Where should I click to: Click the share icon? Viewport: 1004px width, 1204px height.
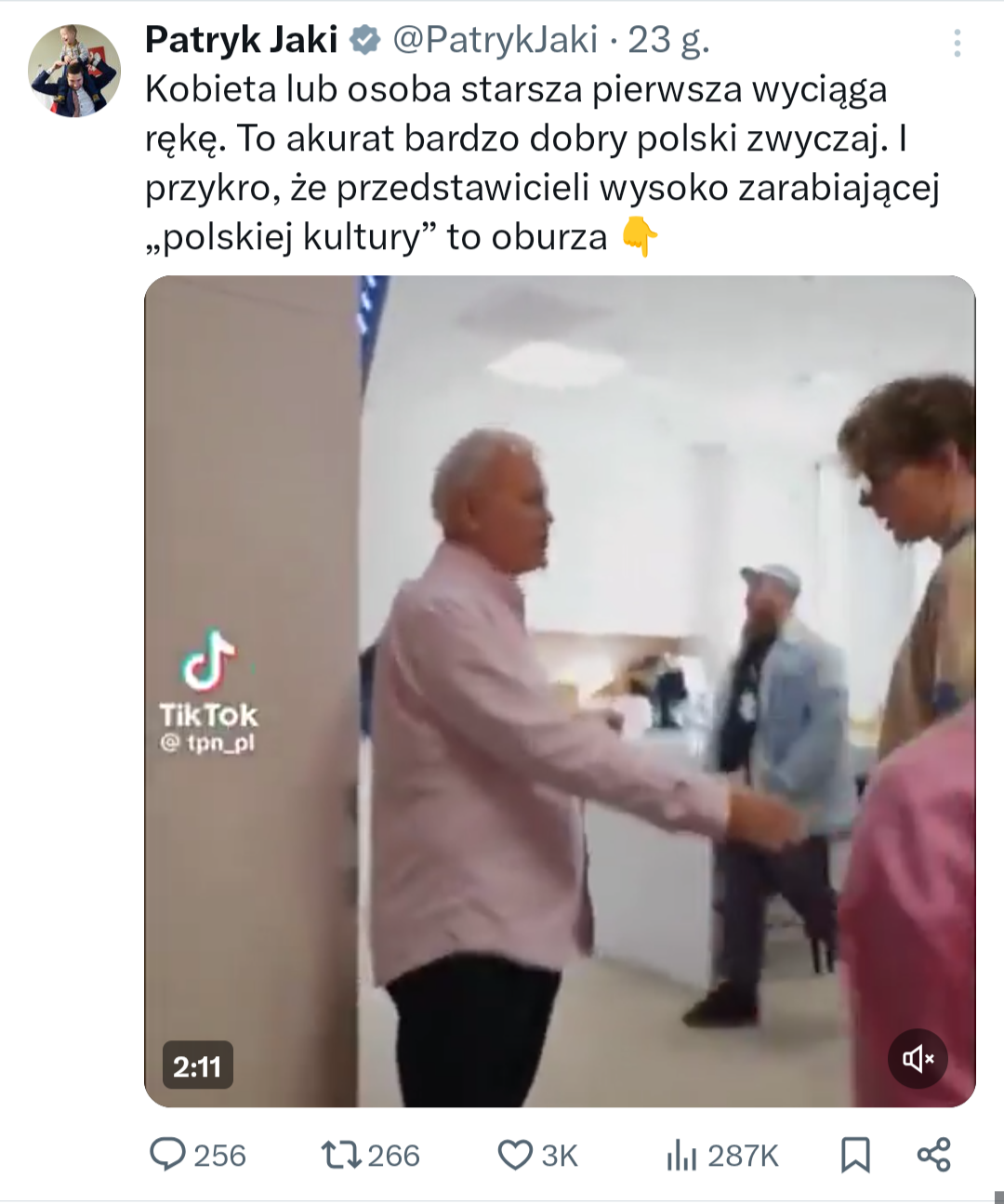934,1155
